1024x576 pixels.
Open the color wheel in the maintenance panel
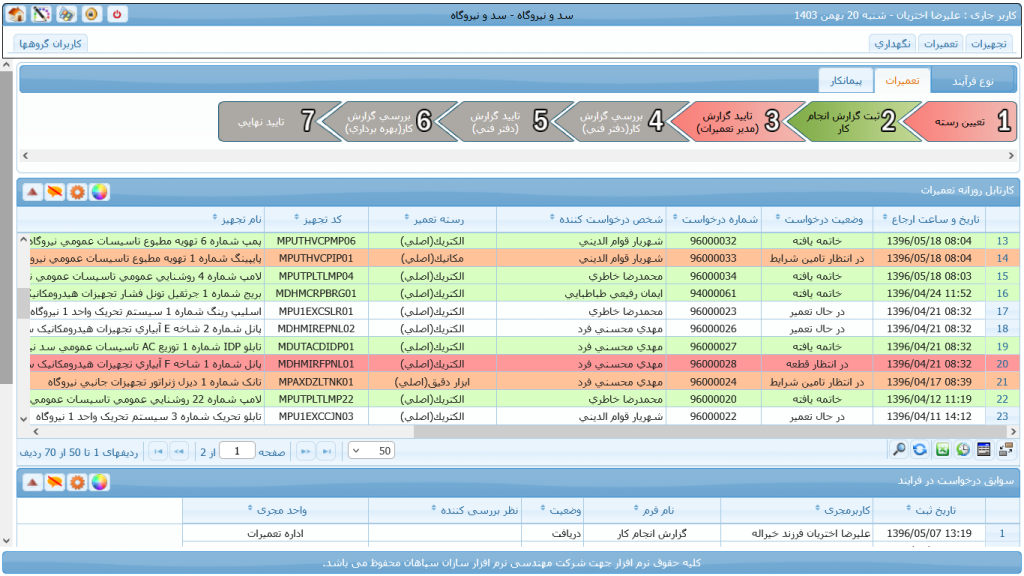pyautogui.click(x=99, y=192)
